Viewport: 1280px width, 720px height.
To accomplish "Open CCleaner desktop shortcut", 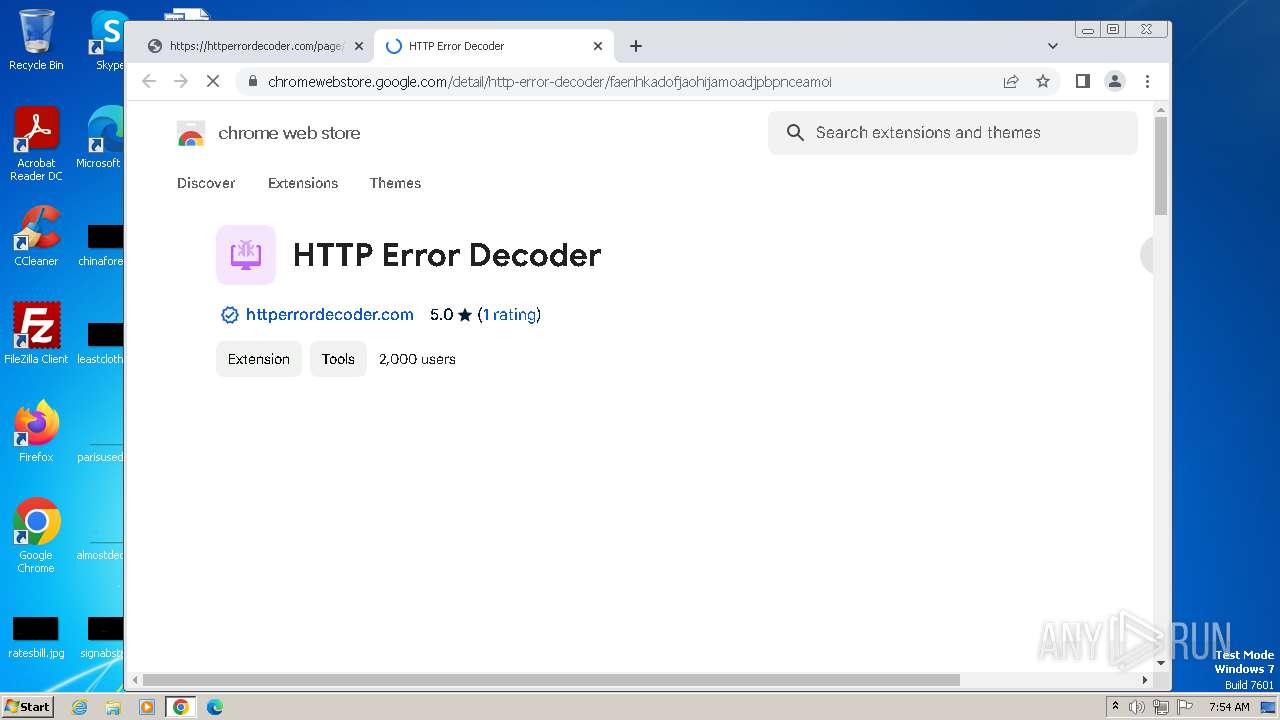I will point(36,236).
